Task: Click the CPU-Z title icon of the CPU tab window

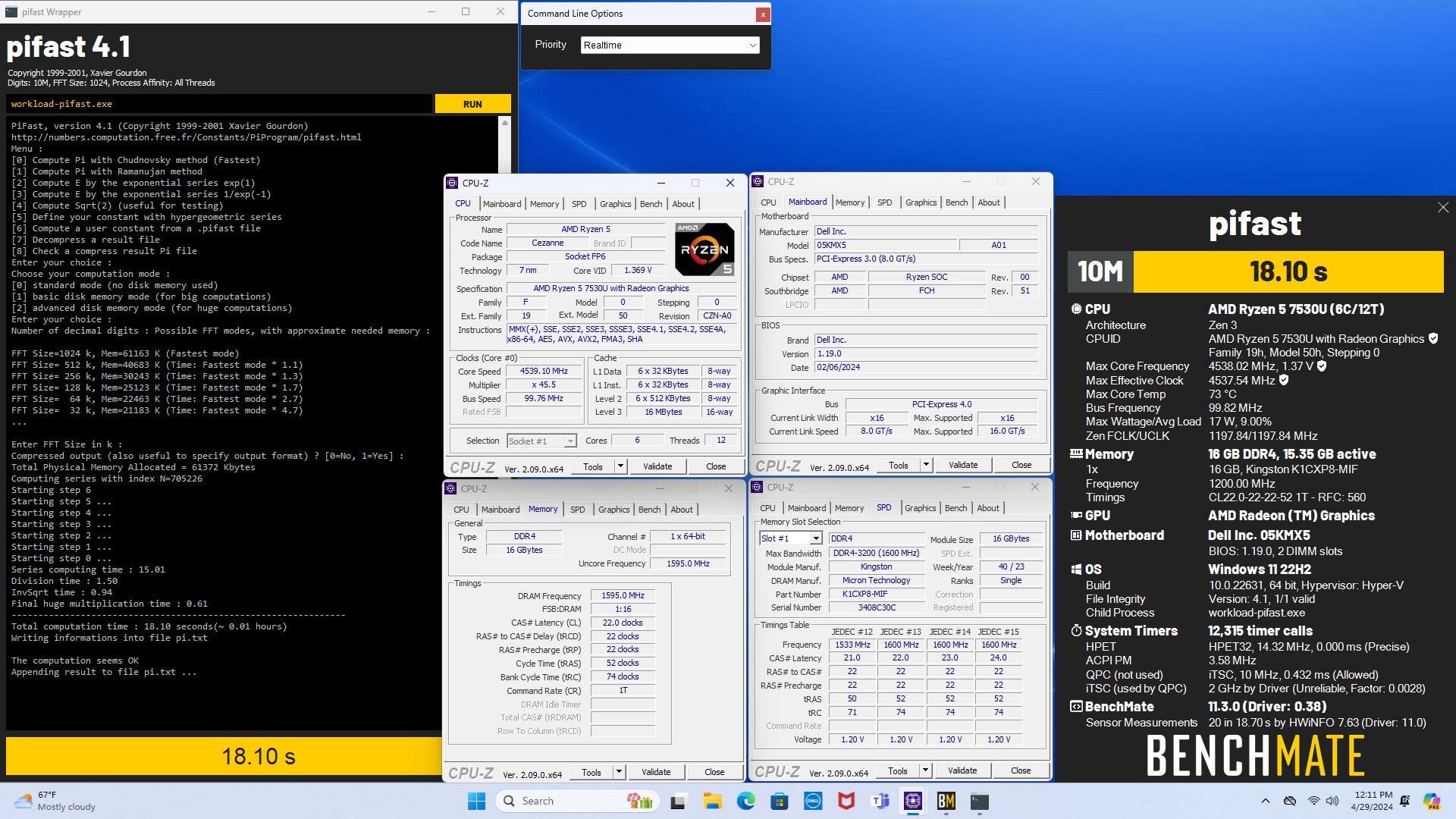Action: tap(452, 183)
